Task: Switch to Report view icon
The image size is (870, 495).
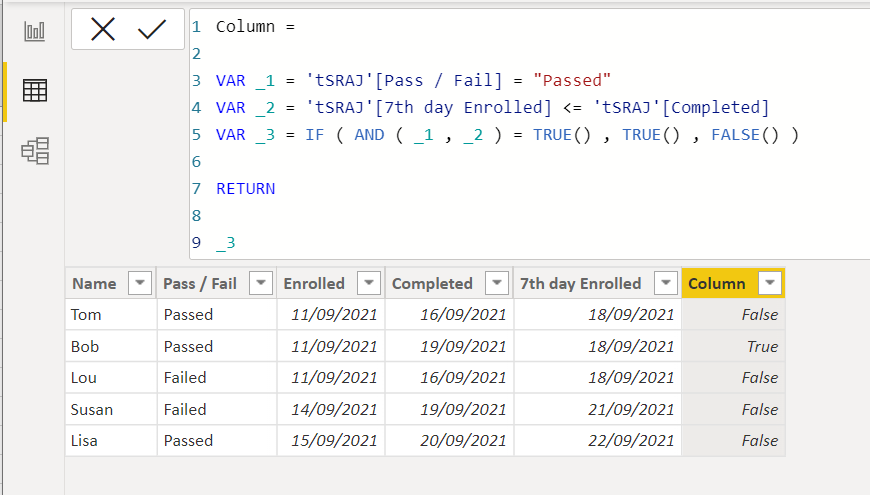Action: point(34,31)
